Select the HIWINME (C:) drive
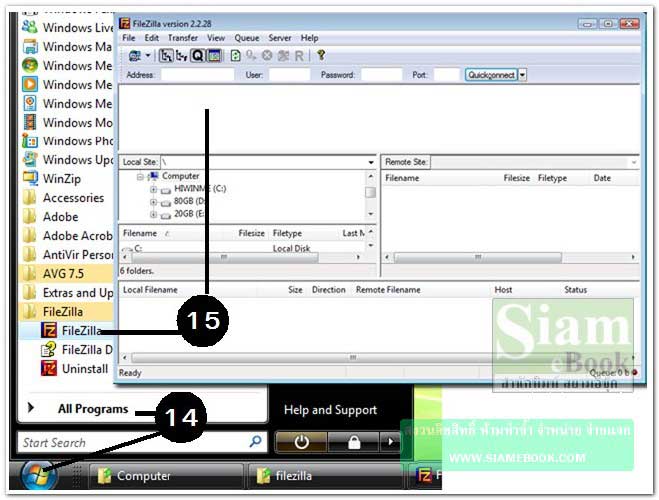Image resolution: width=659 pixels, height=500 pixels. [x=200, y=189]
